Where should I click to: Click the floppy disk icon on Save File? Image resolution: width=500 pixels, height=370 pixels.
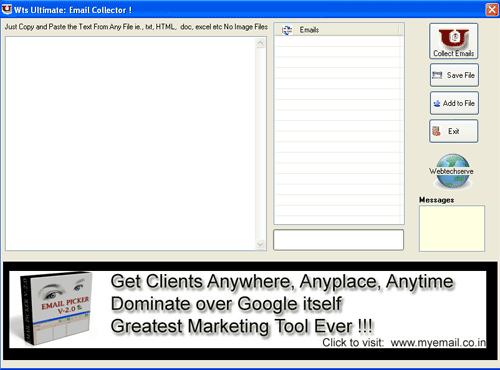point(437,75)
